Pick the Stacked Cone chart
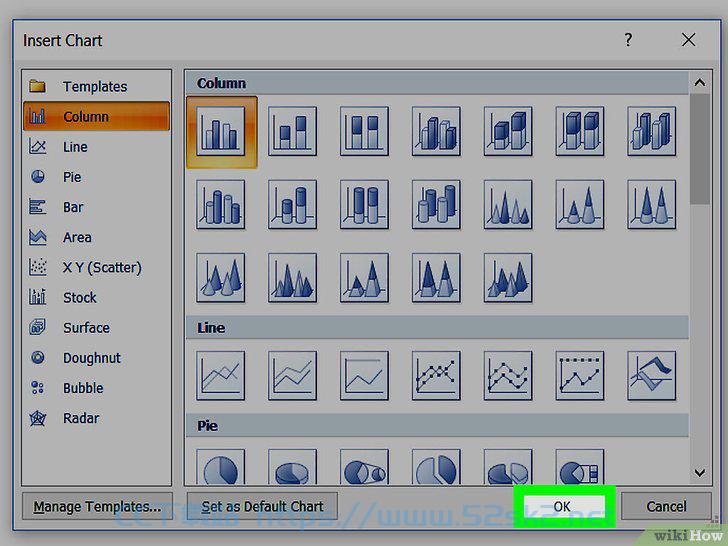 coord(580,205)
